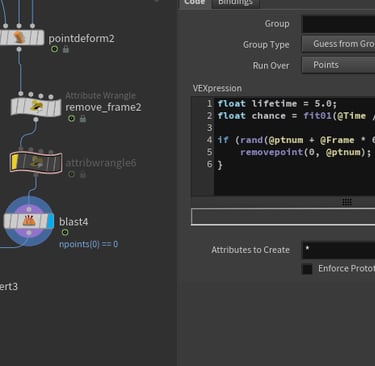Viewport: 375px width, 366px height.
Task: Click the green badge under blast4
Action: click(65, 232)
